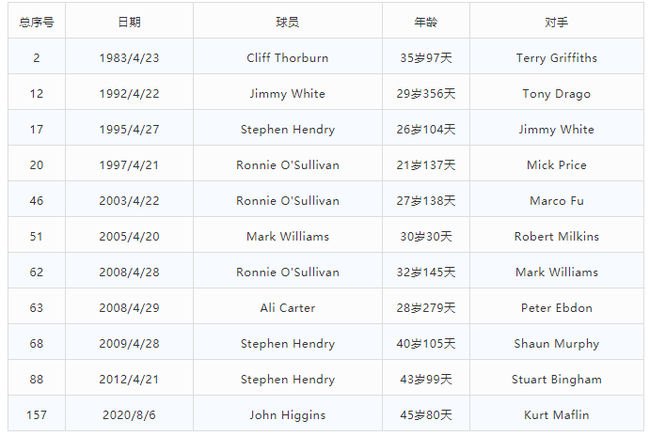Click the Marco Fu cell

[x=557, y=201]
